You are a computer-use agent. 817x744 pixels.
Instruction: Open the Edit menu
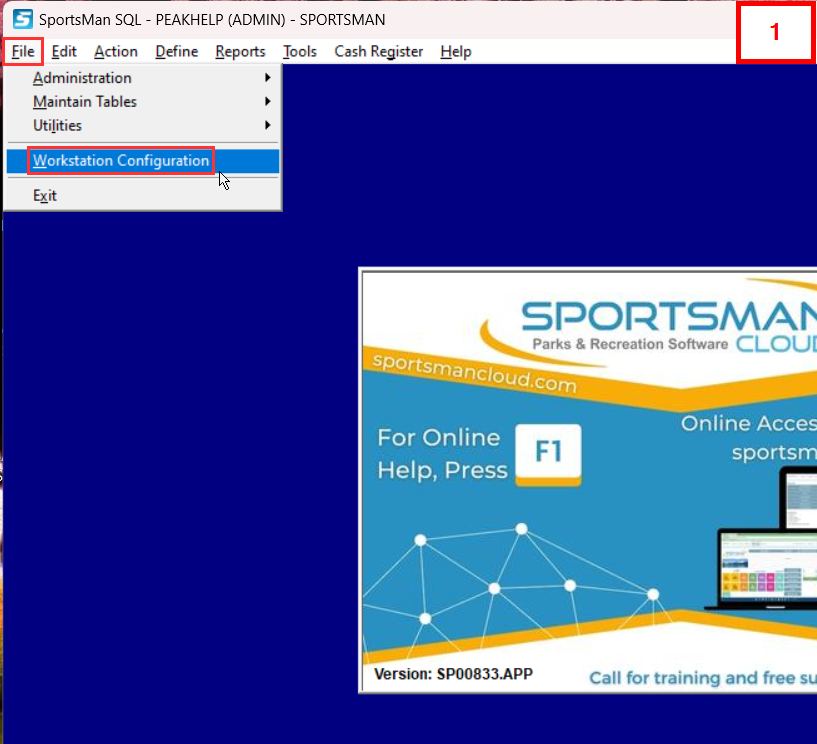click(64, 51)
